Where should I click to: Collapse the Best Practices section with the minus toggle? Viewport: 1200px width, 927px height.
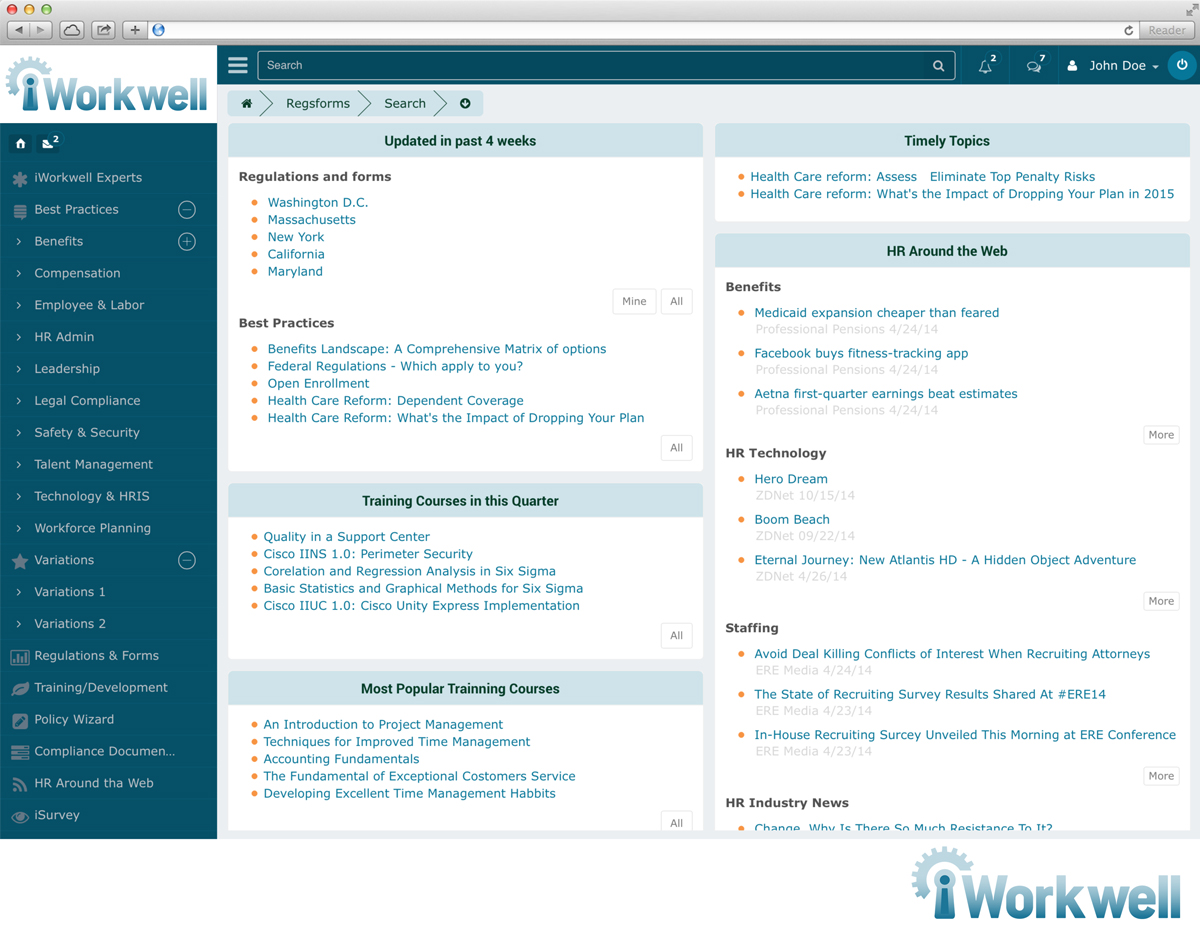point(186,210)
